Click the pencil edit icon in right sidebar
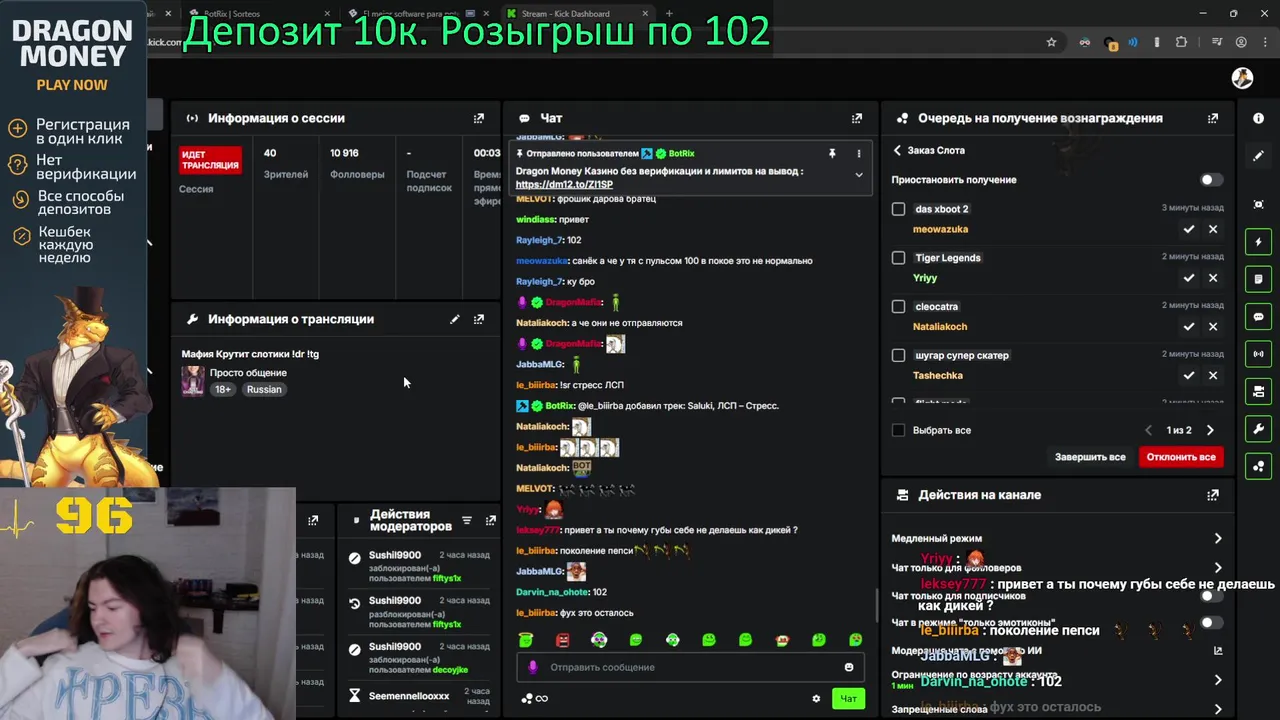 tap(1258, 156)
